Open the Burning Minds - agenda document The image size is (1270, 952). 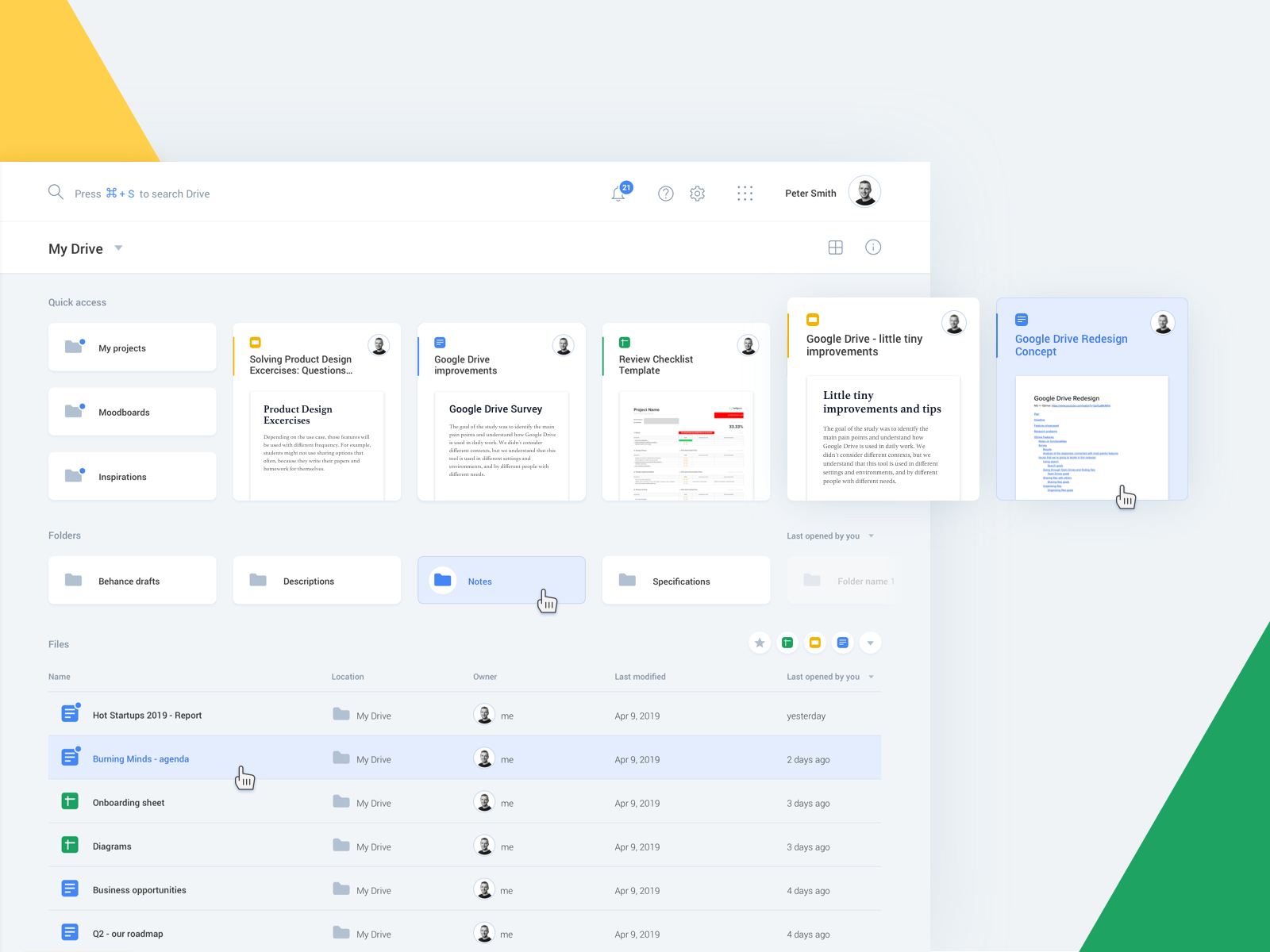(140, 758)
